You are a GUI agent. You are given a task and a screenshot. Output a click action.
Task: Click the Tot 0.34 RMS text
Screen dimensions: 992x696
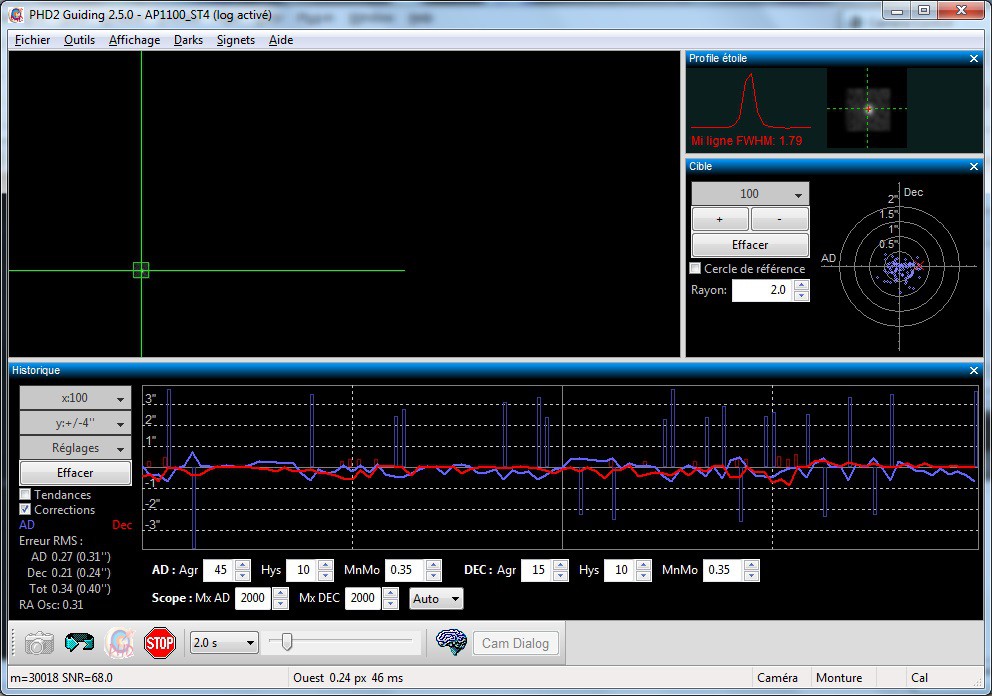point(70,589)
